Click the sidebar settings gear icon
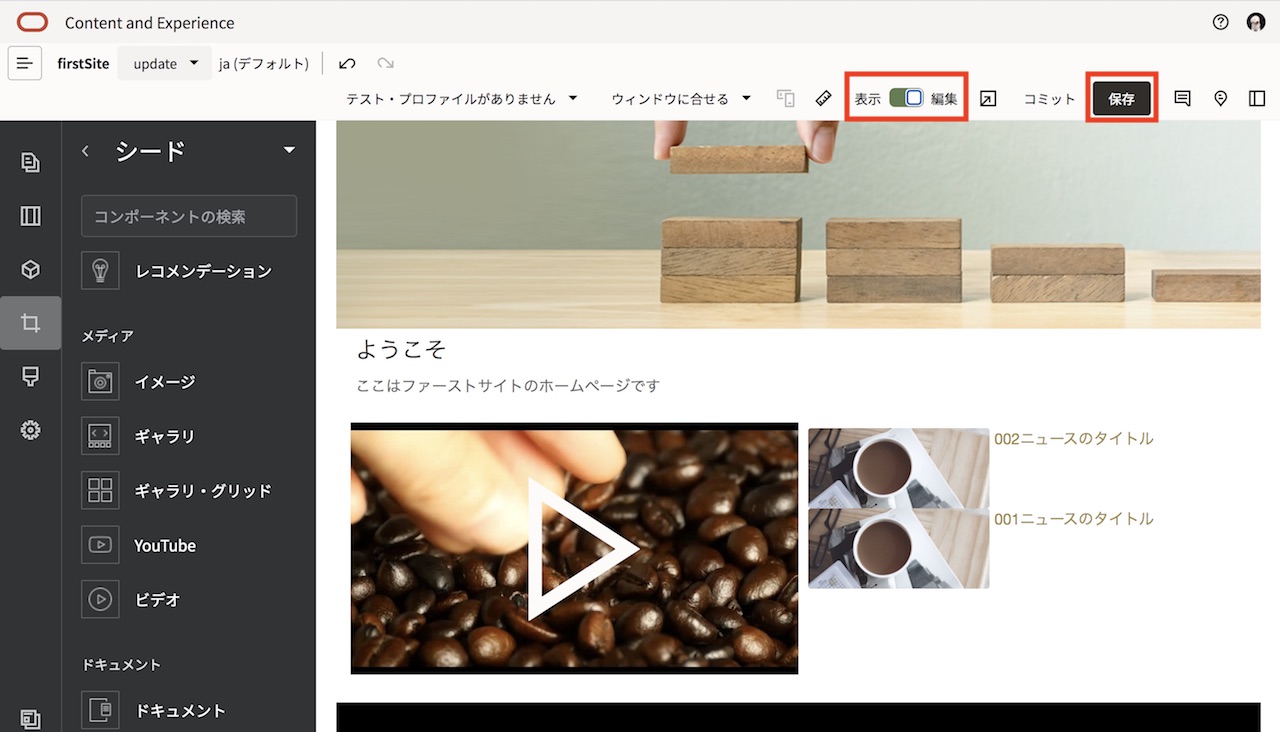The width and height of the screenshot is (1280, 732). [30, 430]
